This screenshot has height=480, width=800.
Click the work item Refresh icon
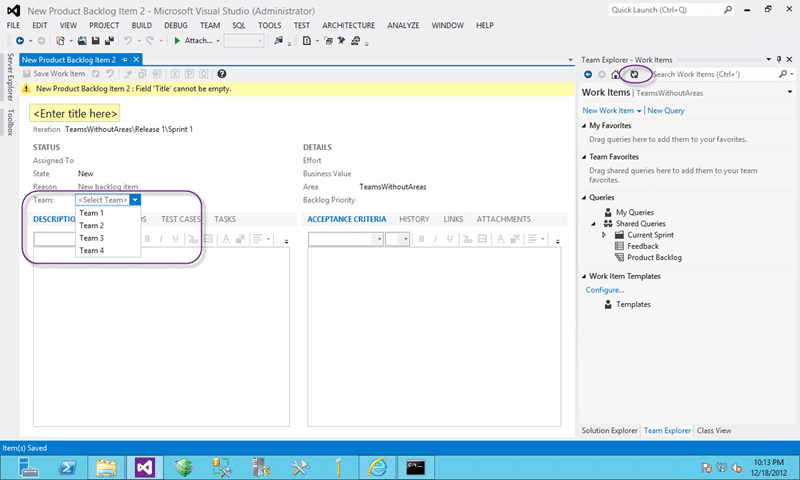click(x=95, y=74)
